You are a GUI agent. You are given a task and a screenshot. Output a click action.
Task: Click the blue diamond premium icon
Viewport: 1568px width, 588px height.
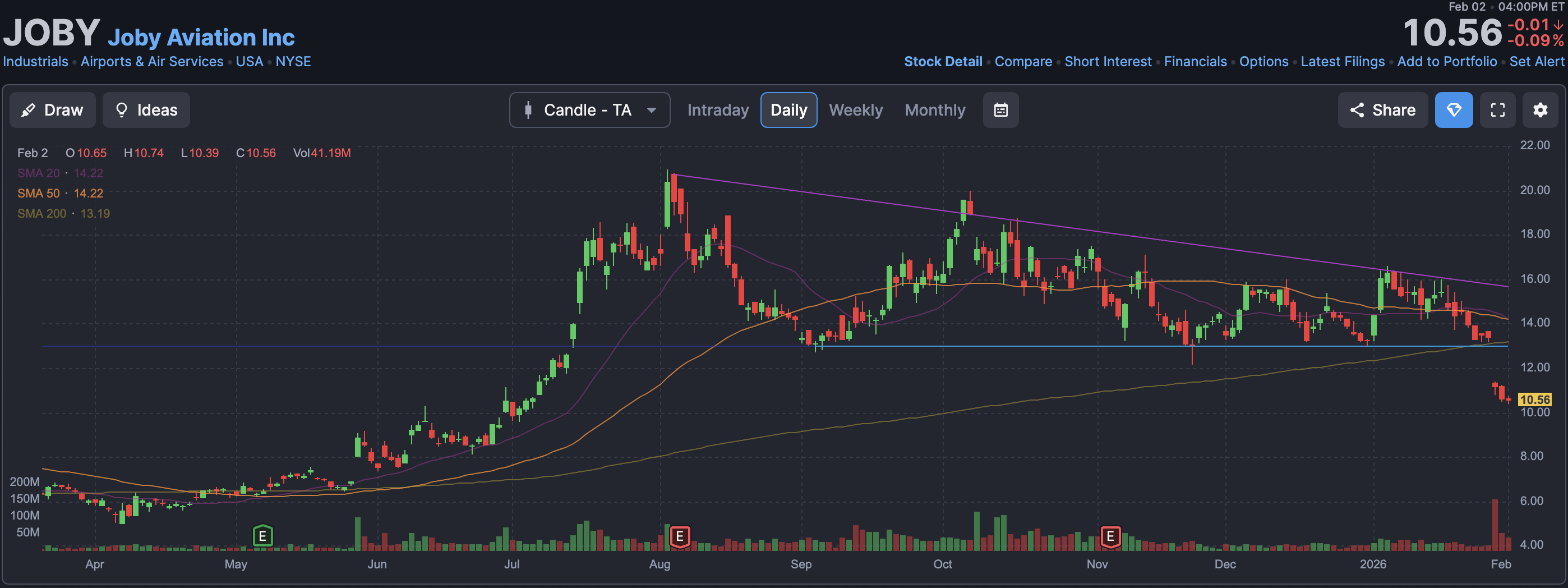[1454, 110]
